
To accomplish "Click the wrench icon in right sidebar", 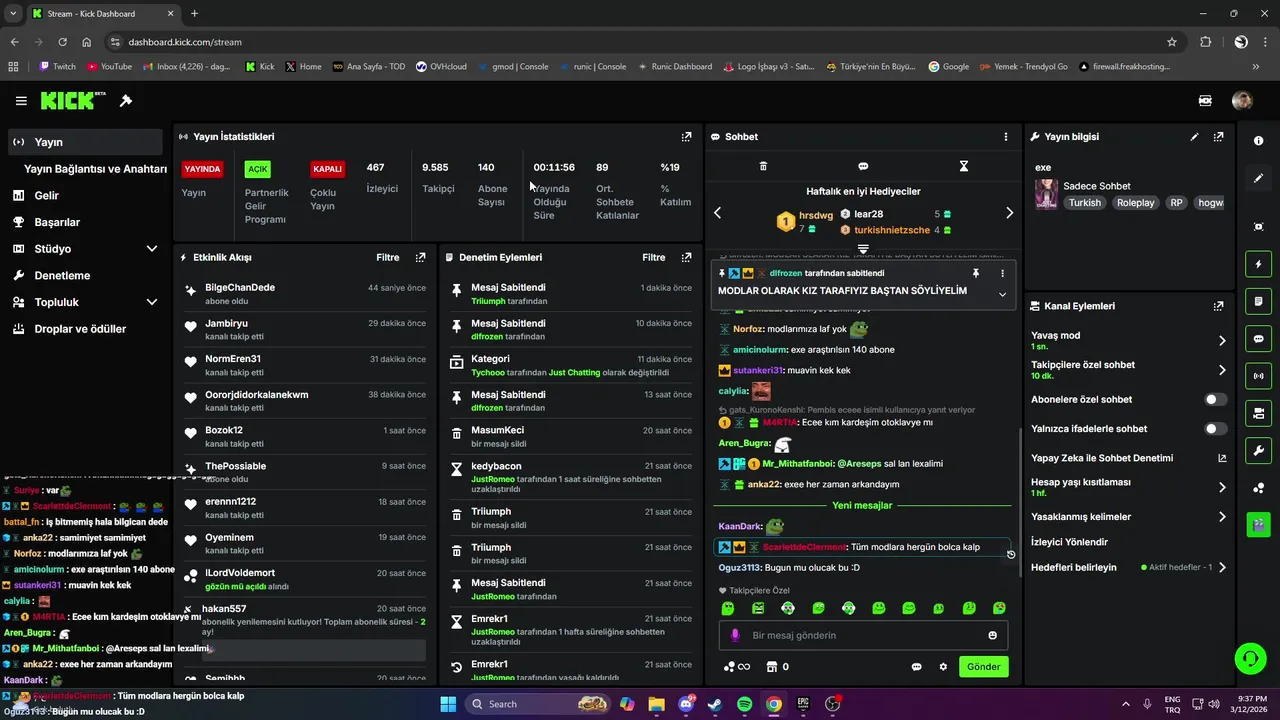I will [x=1259, y=450].
